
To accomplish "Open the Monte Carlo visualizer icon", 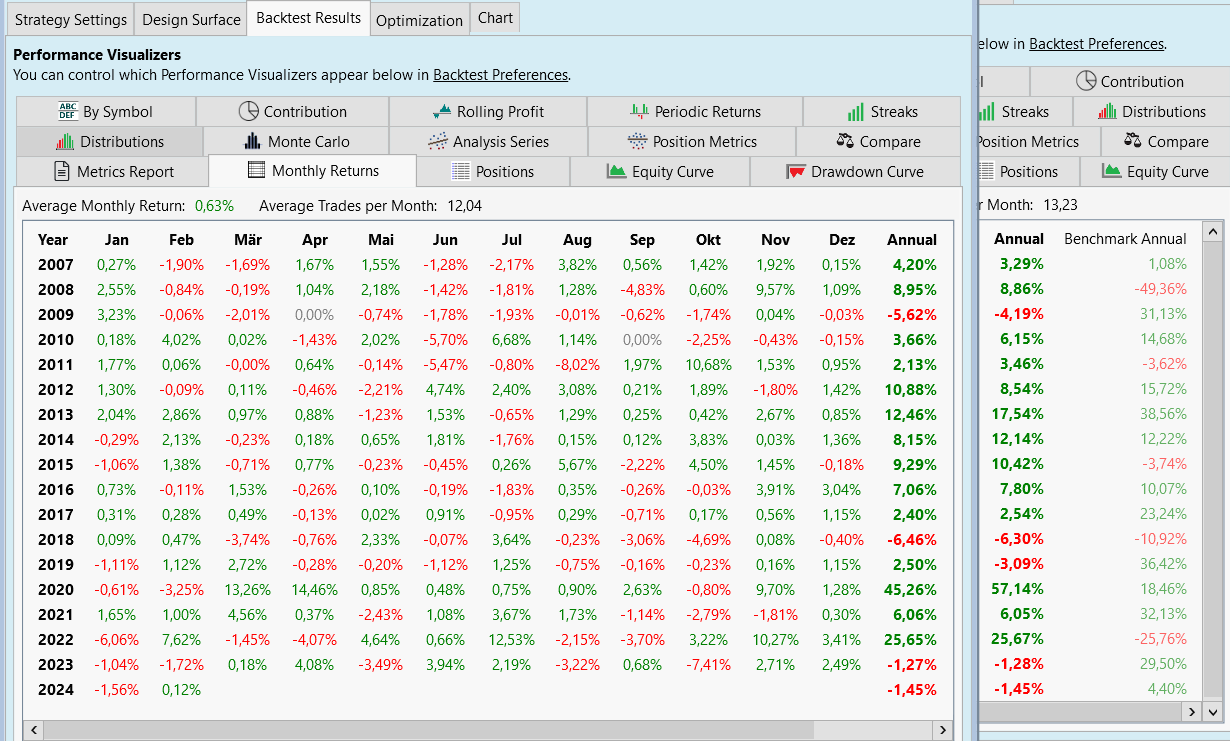I will (252, 142).
